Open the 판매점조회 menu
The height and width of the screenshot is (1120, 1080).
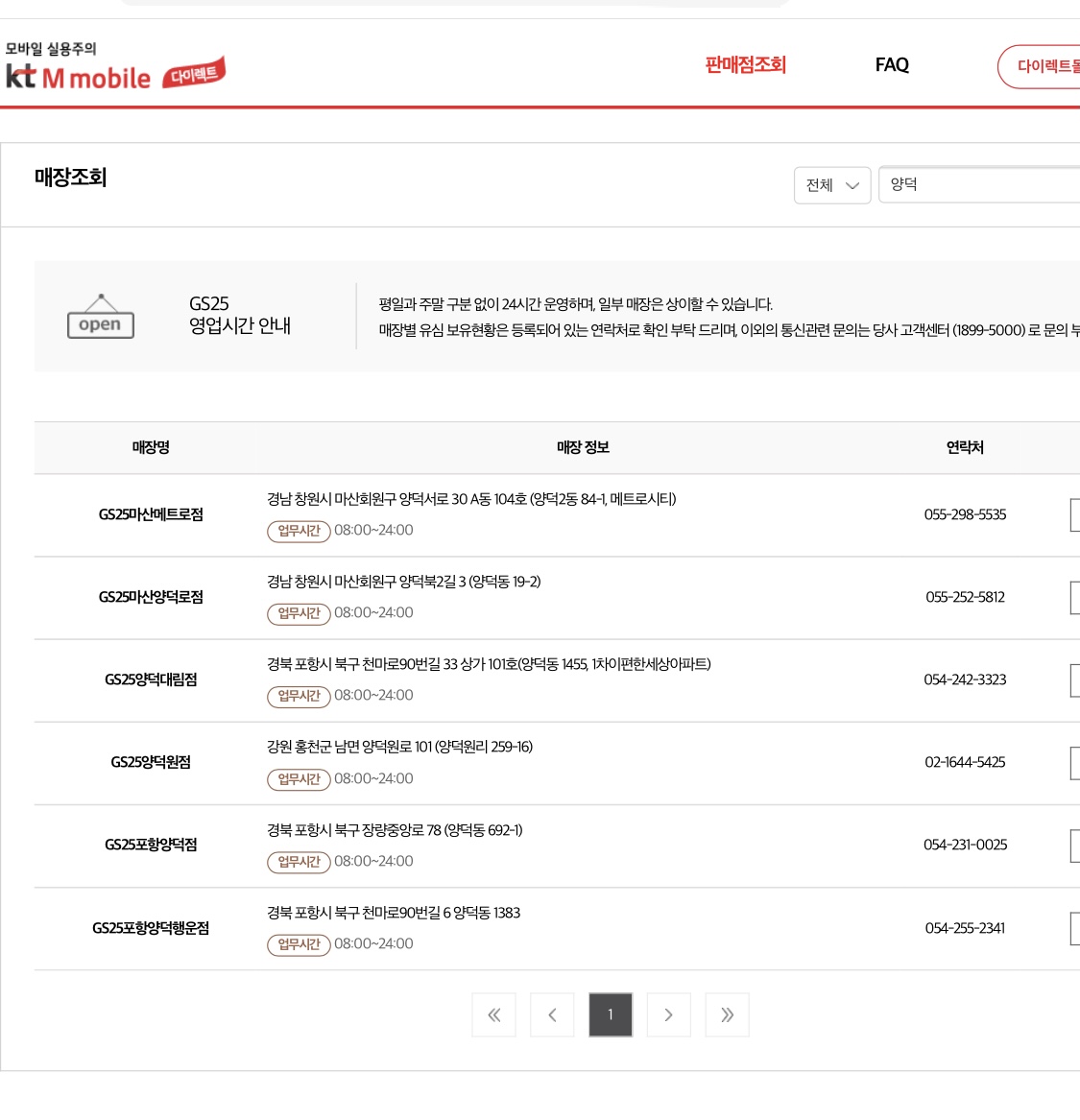point(745,65)
